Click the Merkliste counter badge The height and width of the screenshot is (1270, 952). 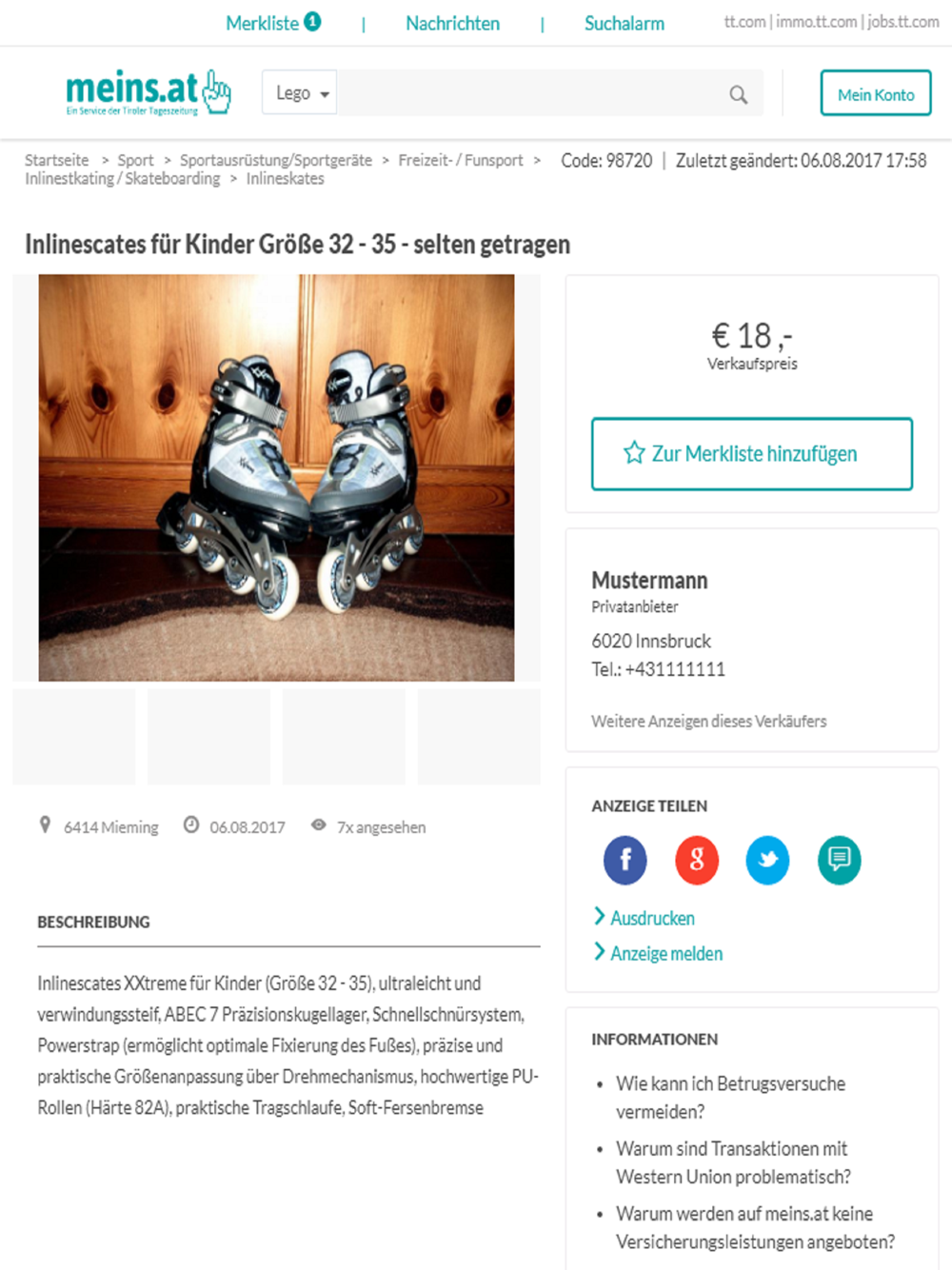pyautogui.click(x=312, y=21)
